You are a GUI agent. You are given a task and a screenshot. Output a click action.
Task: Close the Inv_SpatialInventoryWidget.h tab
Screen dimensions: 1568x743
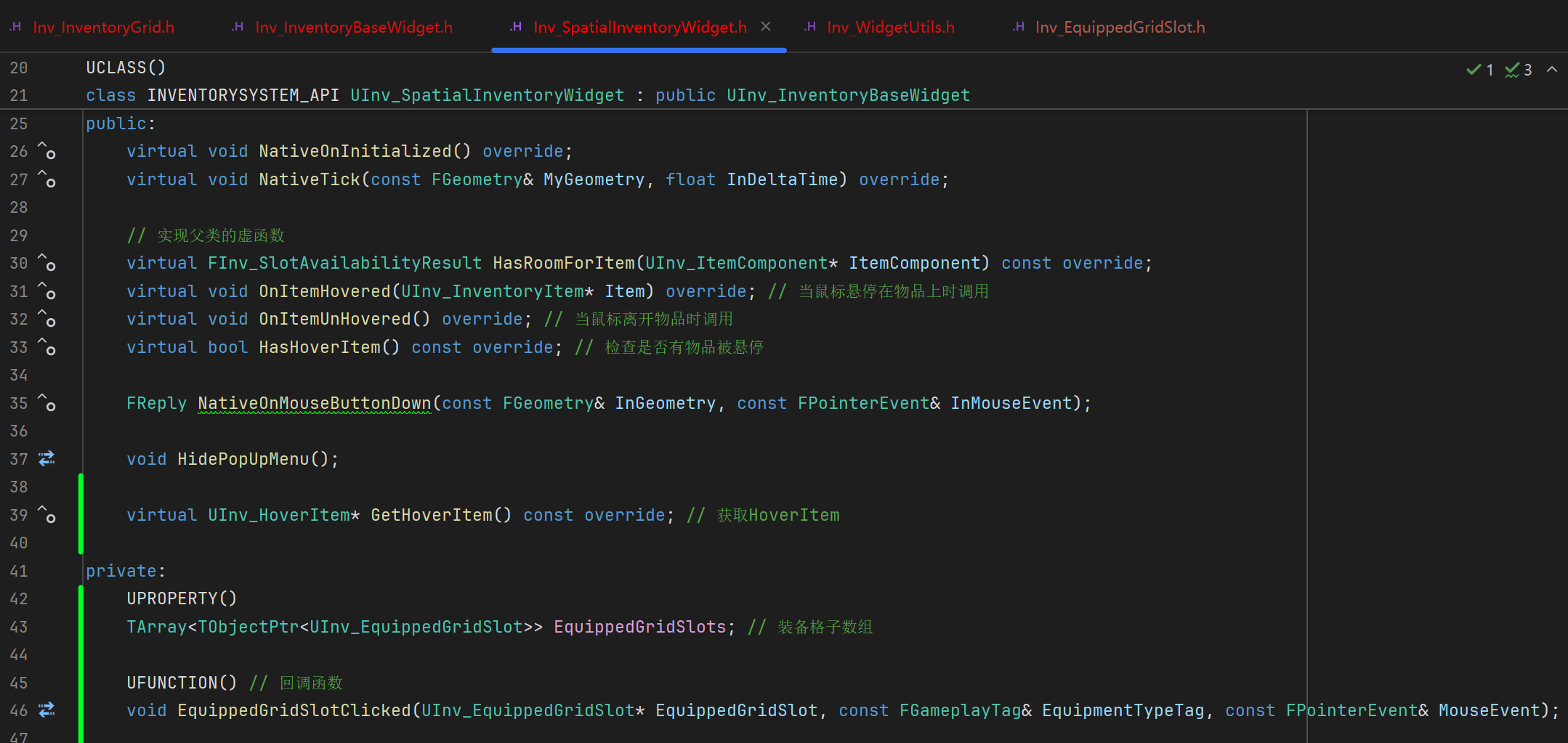[766, 26]
